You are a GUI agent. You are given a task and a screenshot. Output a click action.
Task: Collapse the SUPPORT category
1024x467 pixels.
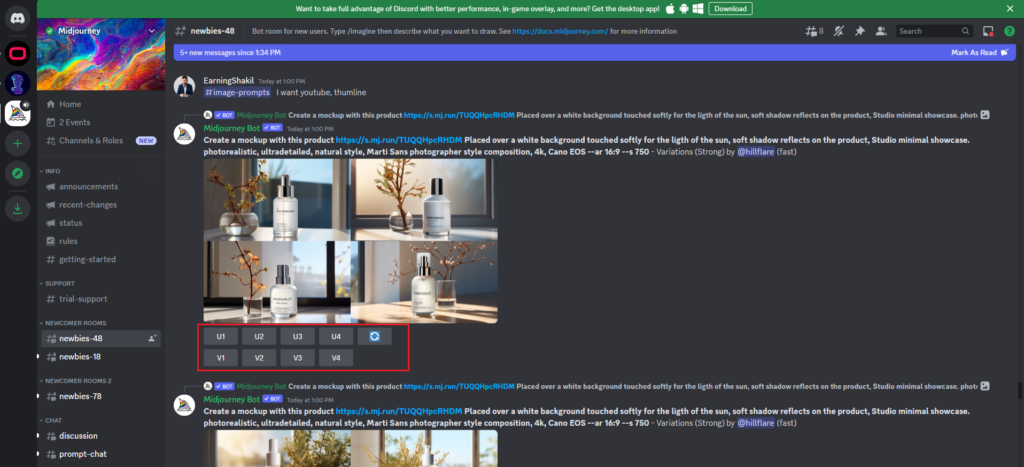coord(59,283)
